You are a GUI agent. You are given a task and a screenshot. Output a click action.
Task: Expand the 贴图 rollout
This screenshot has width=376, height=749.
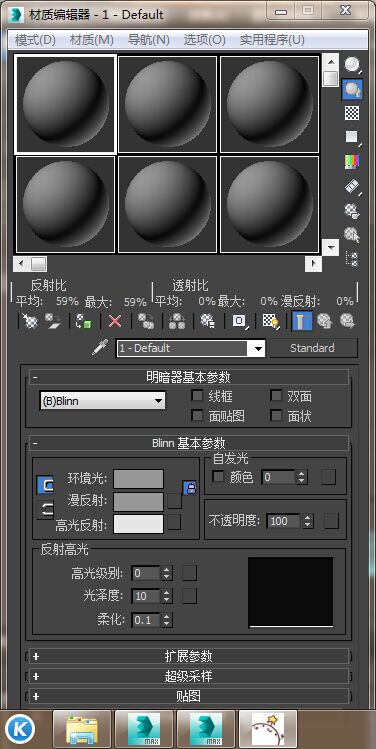189,696
